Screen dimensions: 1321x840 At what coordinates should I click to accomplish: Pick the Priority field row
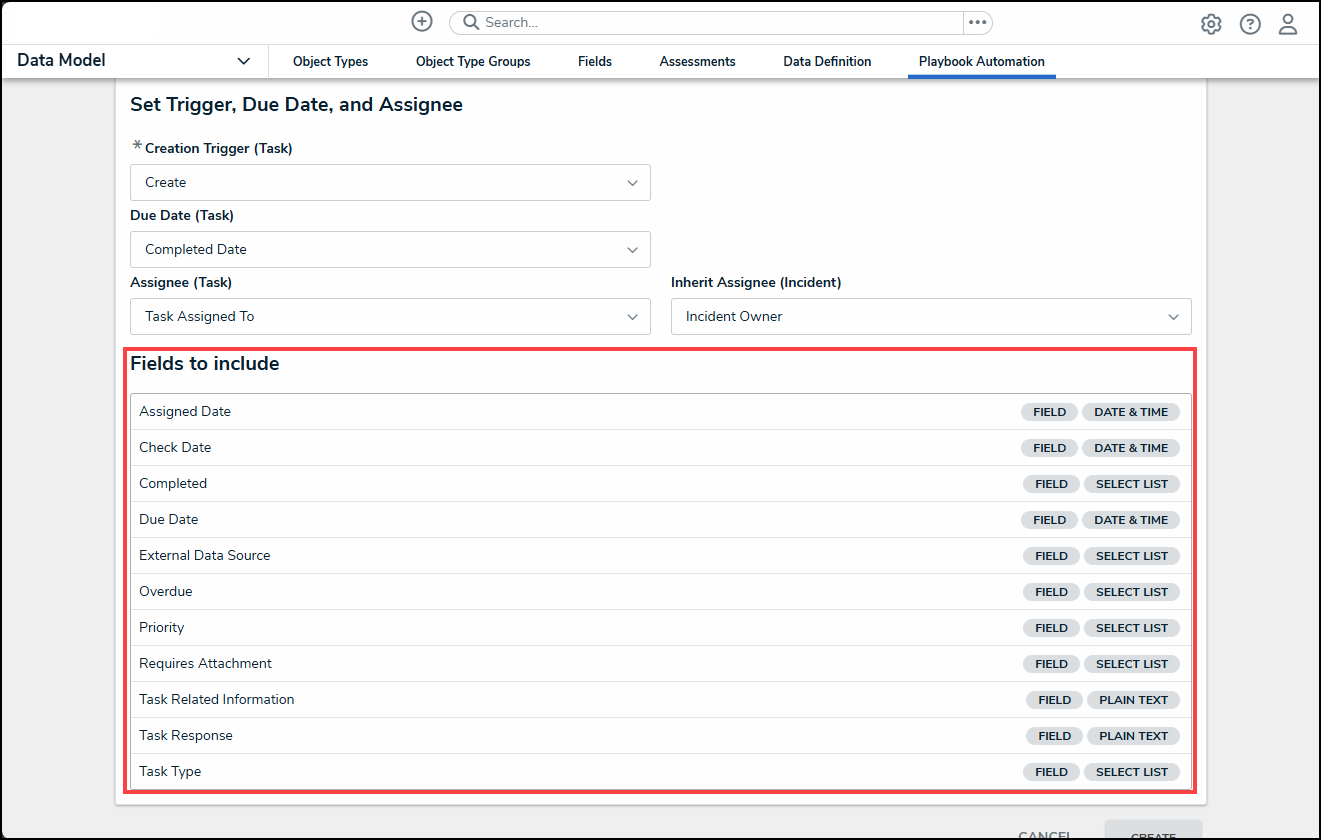[660, 628]
